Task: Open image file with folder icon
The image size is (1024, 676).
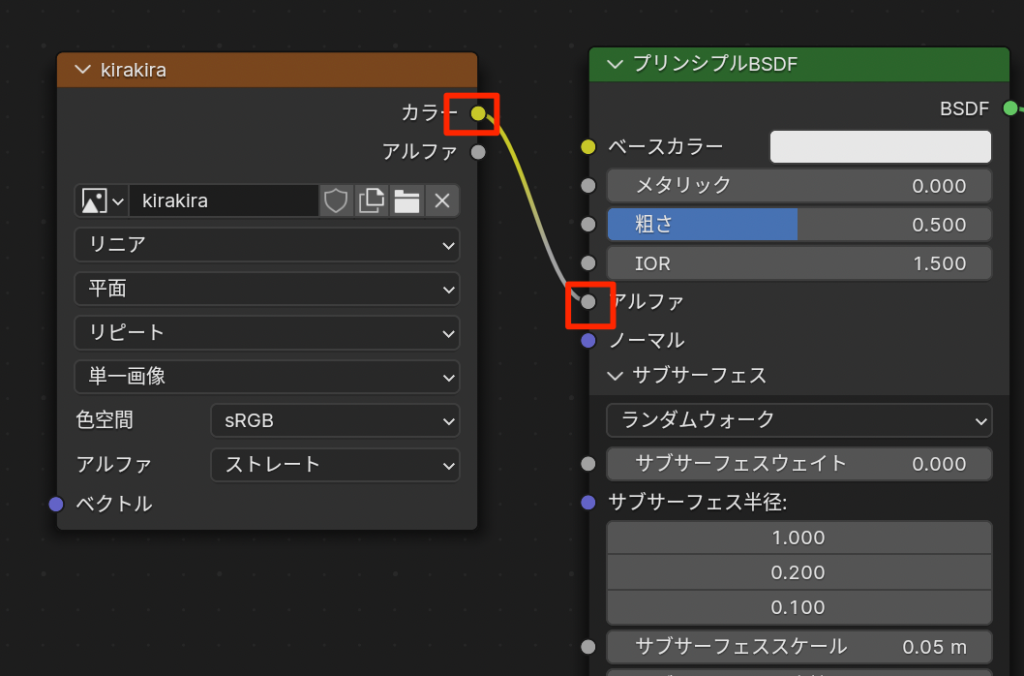Action: [x=406, y=201]
